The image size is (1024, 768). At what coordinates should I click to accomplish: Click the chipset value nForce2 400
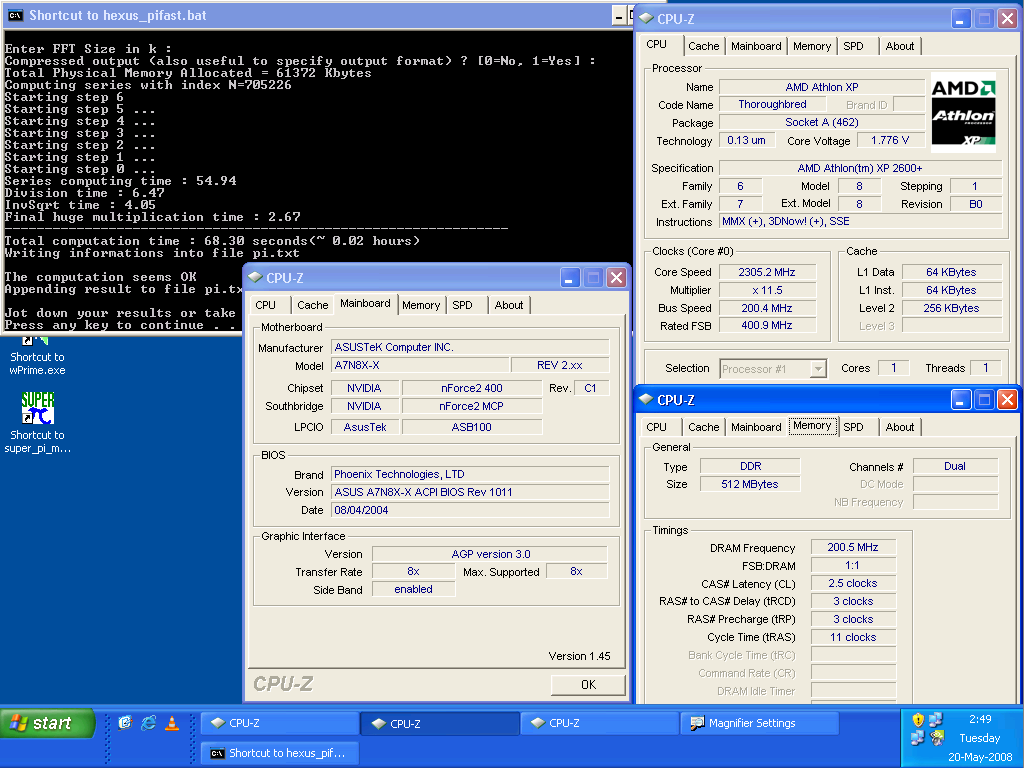(x=472, y=388)
